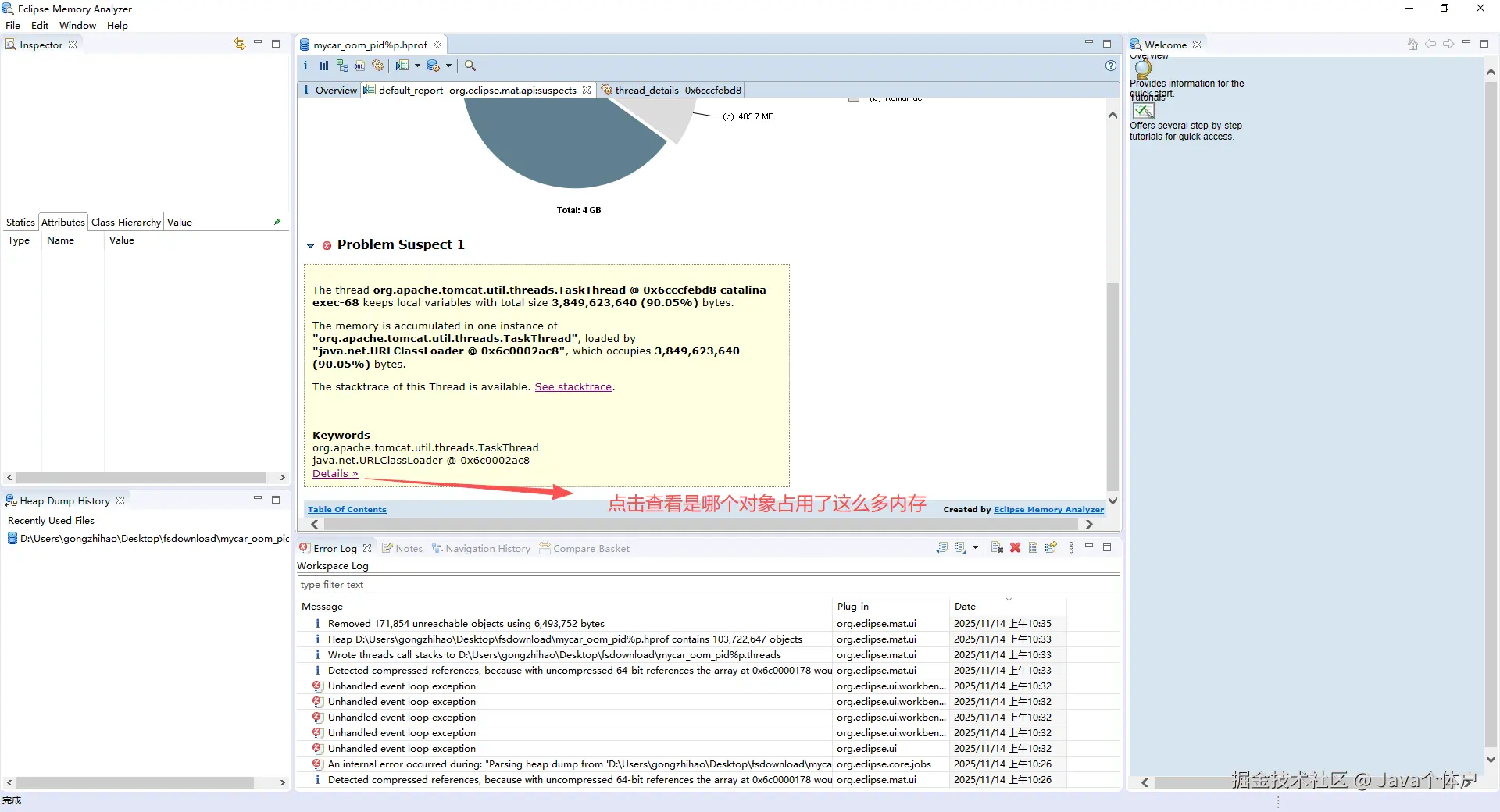Expand the reports dropdown arrow
This screenshot has width=1500, height=812.
tap(417, 66)
